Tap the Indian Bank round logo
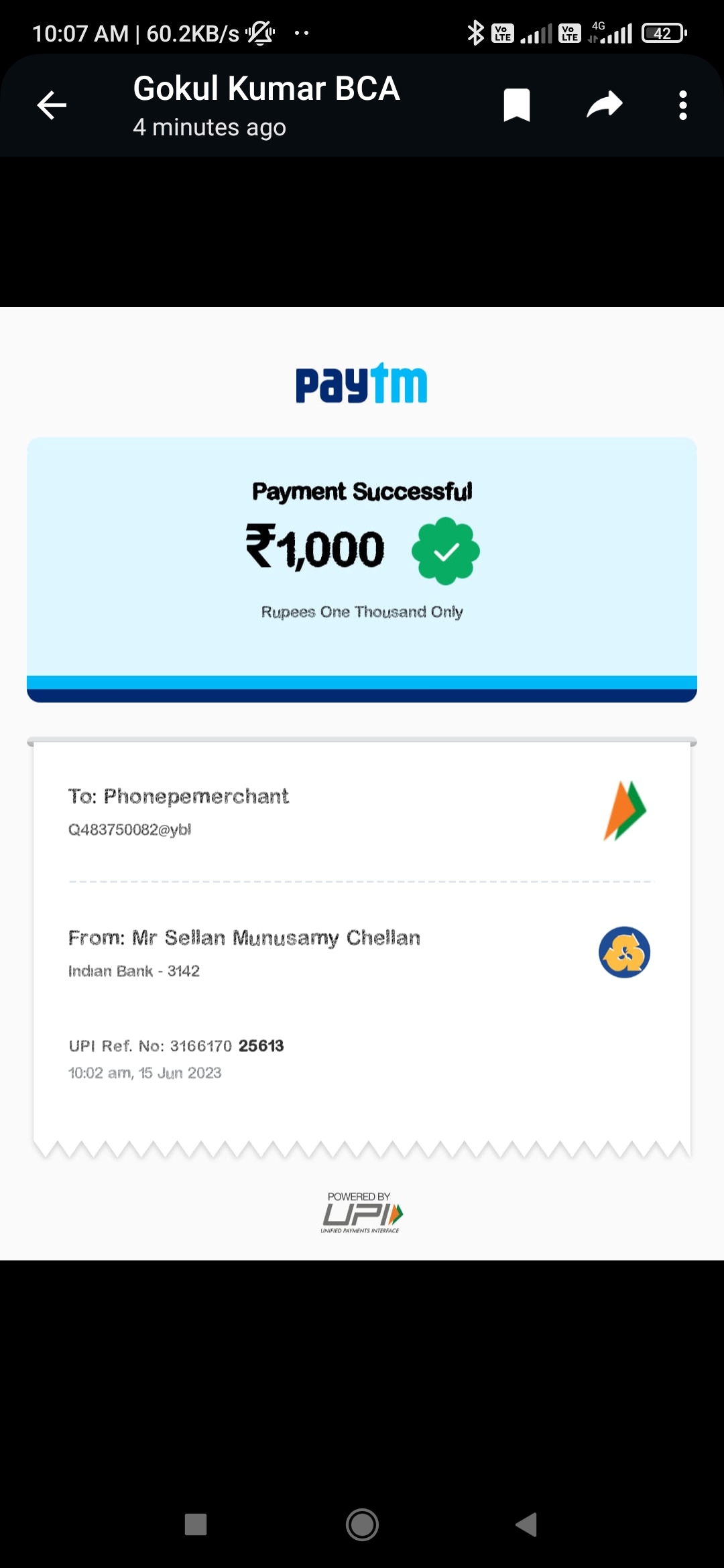The image size is (724, 1568). point(624,952)
